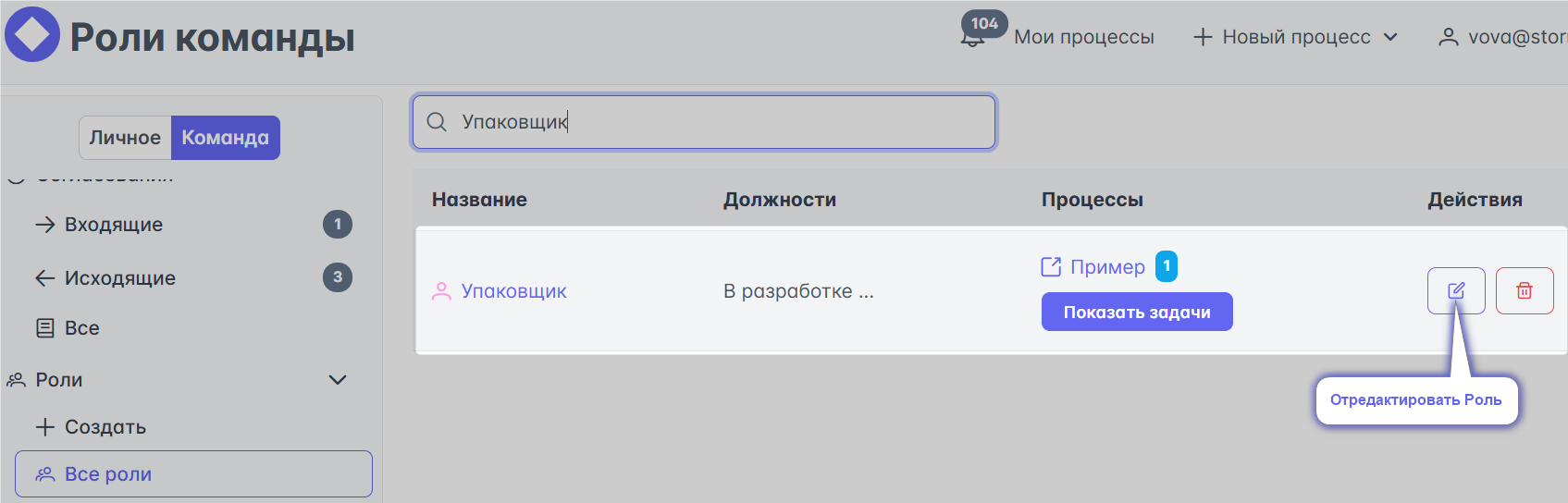
Task: Click the Показать задачи button
Action: 1137,312
